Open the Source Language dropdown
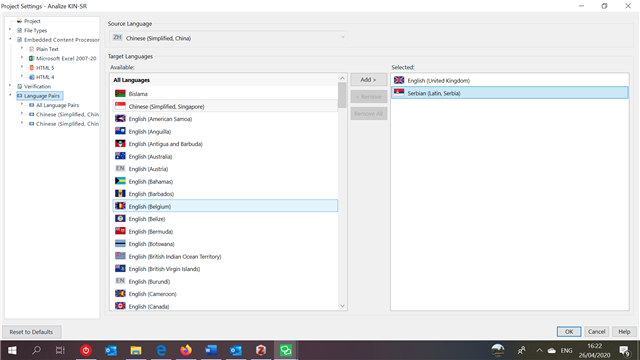Image resolution: width=640 pixels, height=360 pixels. [x=229, y=38]
